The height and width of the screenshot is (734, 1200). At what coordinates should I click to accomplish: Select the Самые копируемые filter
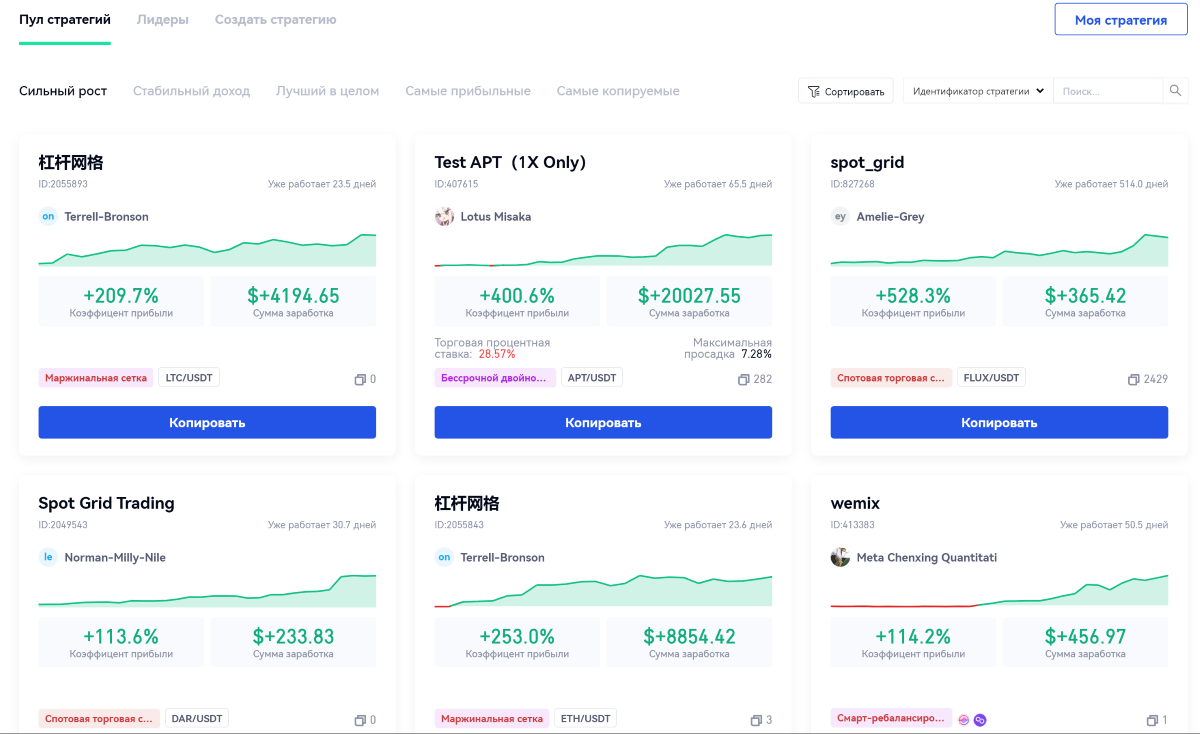pyautogui.click(x=618, y=91)
